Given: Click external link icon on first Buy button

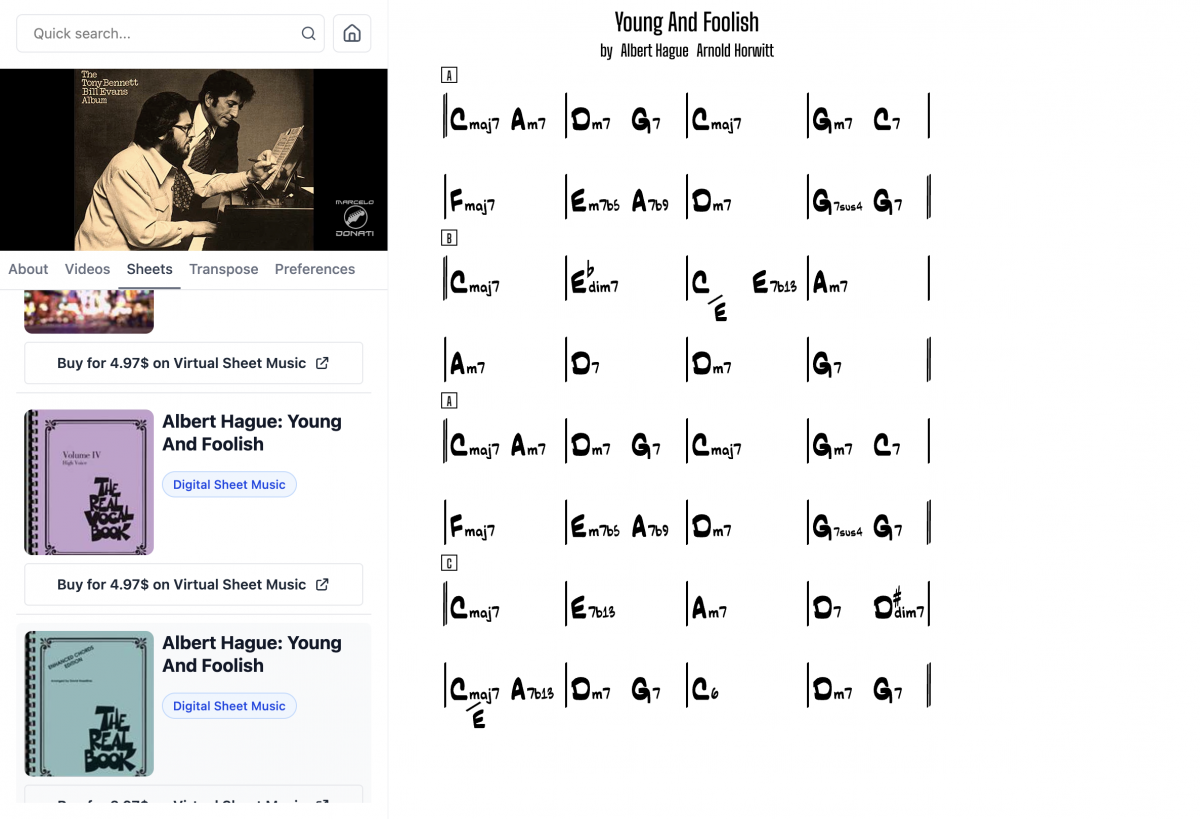Looking at the screenshot, I should pyautogui.click(x=322, y=363).
